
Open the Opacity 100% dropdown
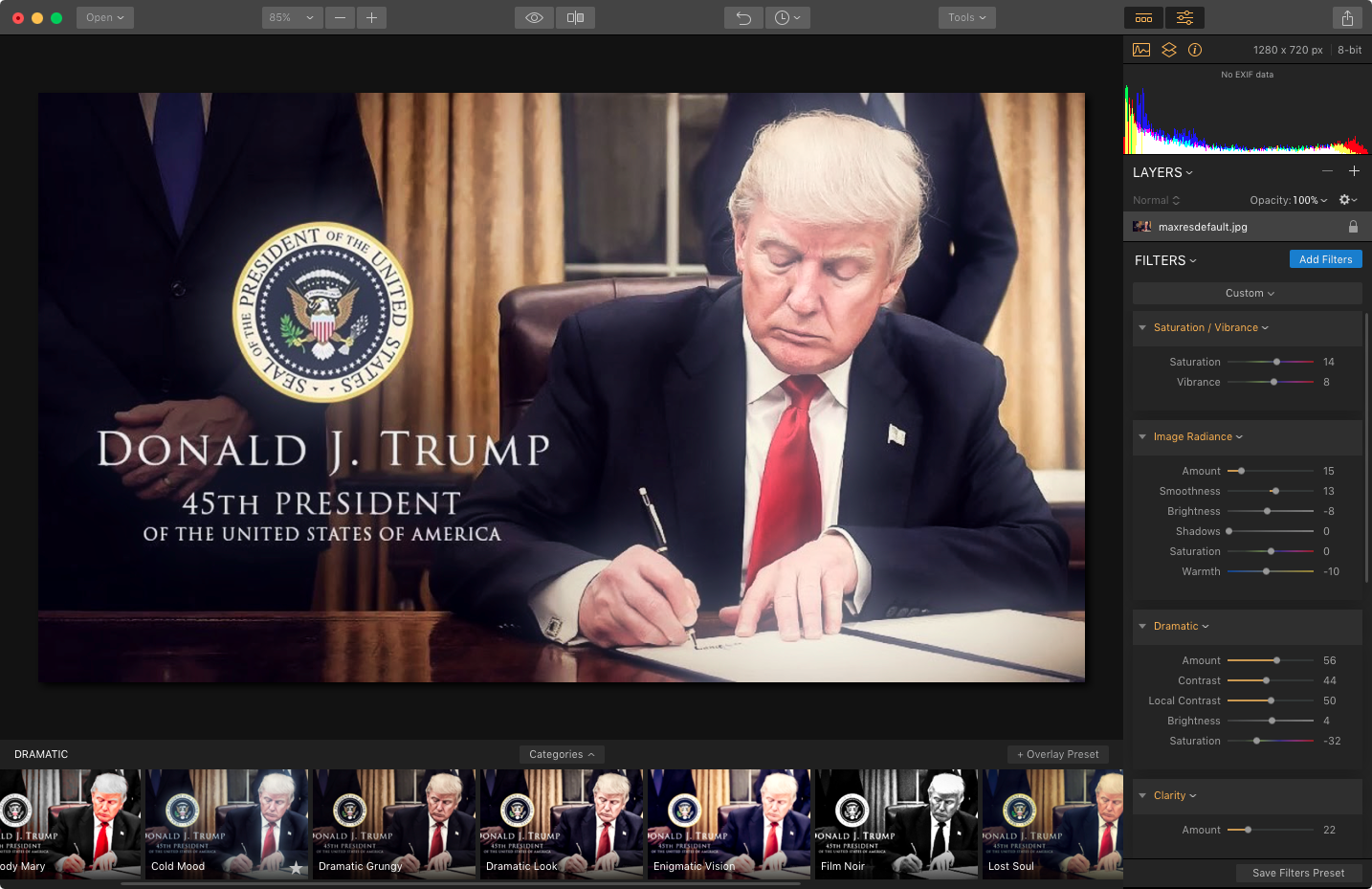(1289, 200)
